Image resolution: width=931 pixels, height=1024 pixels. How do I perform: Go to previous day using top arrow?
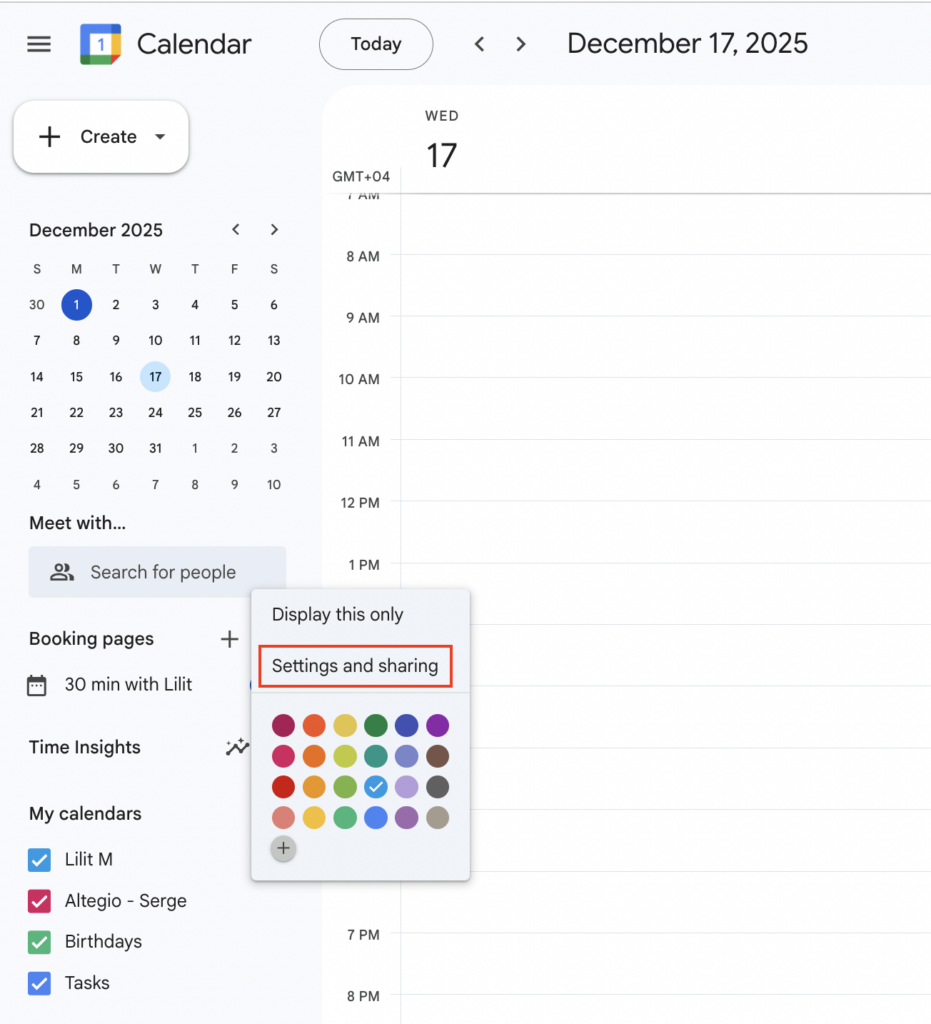[x=480, y=44]
